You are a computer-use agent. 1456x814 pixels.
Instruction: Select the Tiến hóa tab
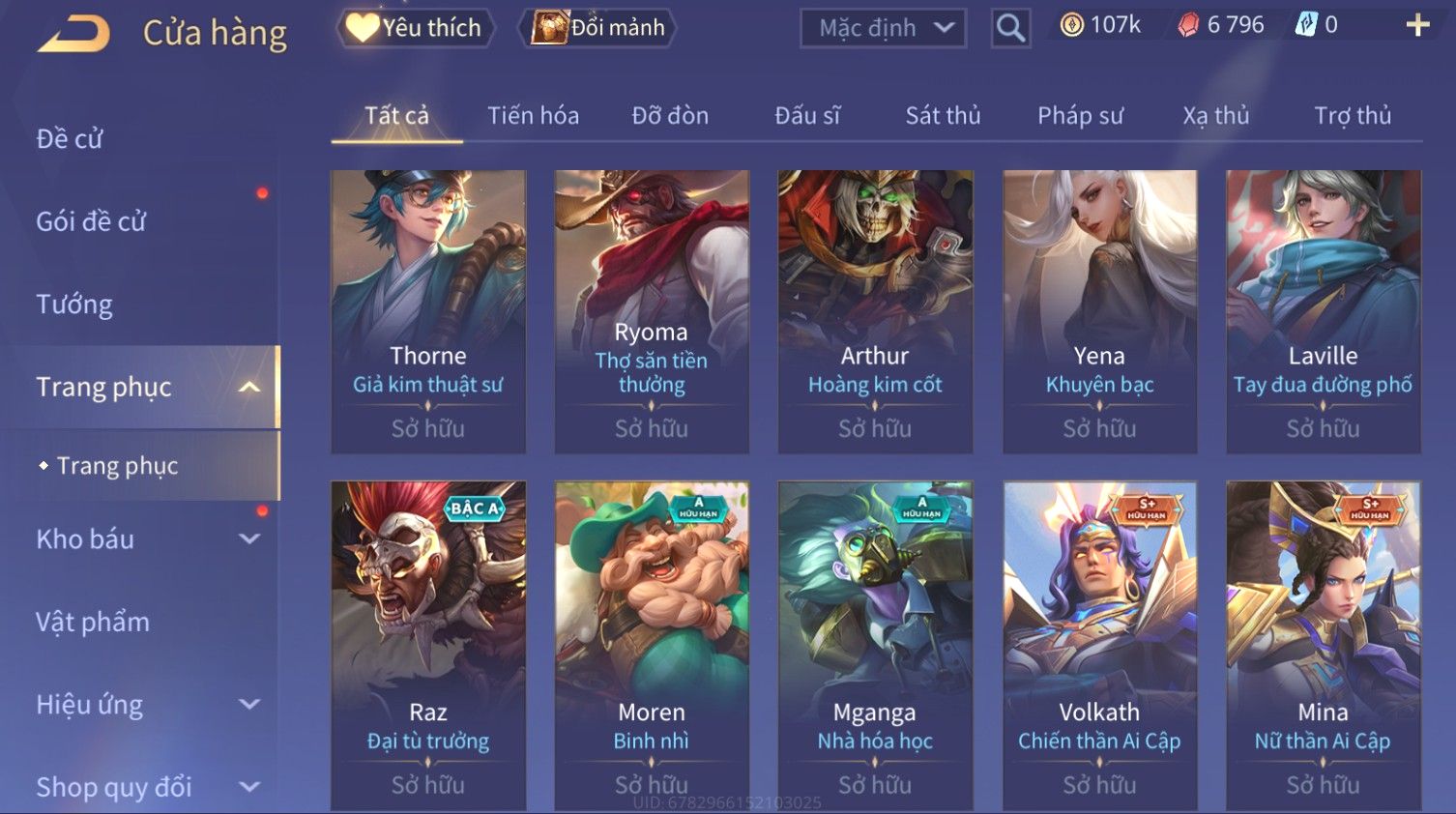[x=533, y=116]
